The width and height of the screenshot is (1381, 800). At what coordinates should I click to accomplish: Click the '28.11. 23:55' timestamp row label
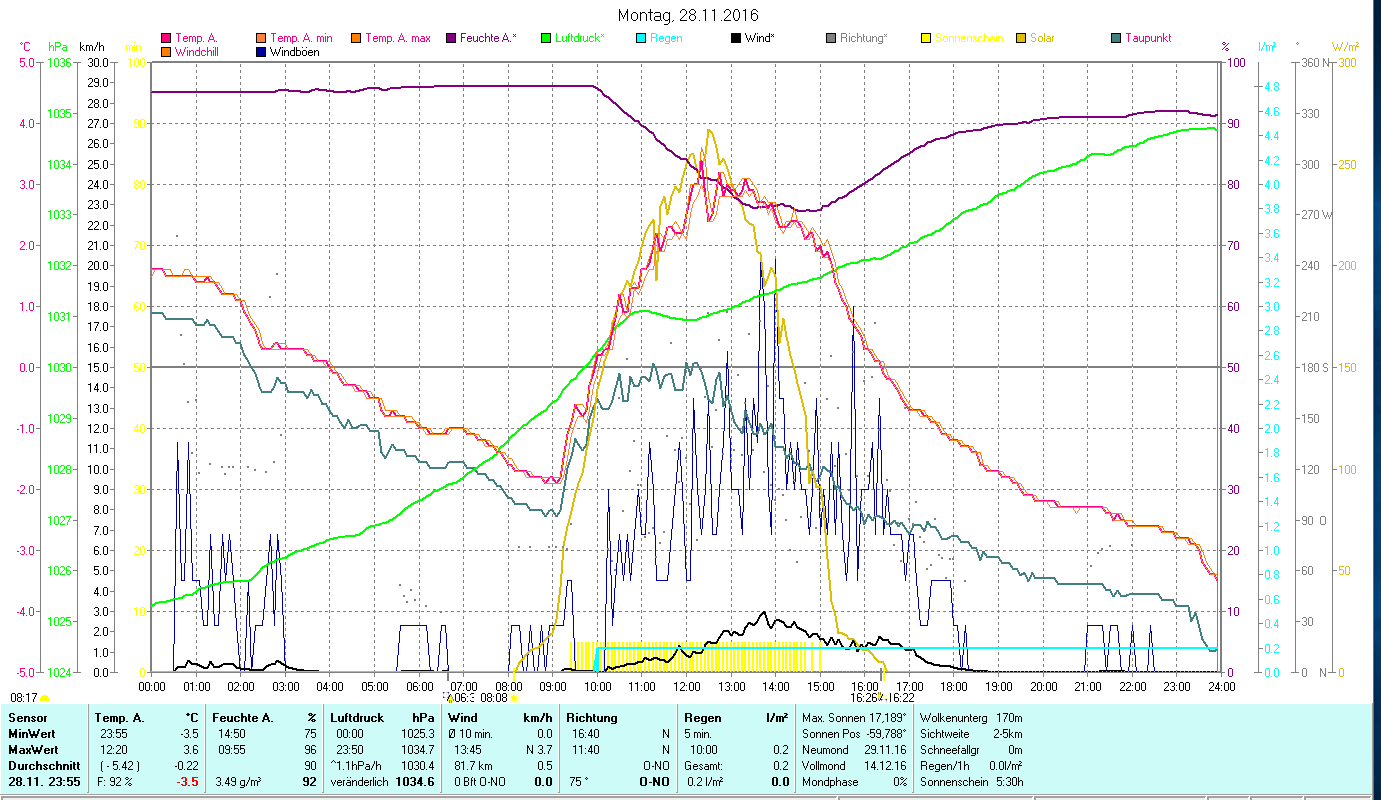pyautogui.click(x=44, y=782)
